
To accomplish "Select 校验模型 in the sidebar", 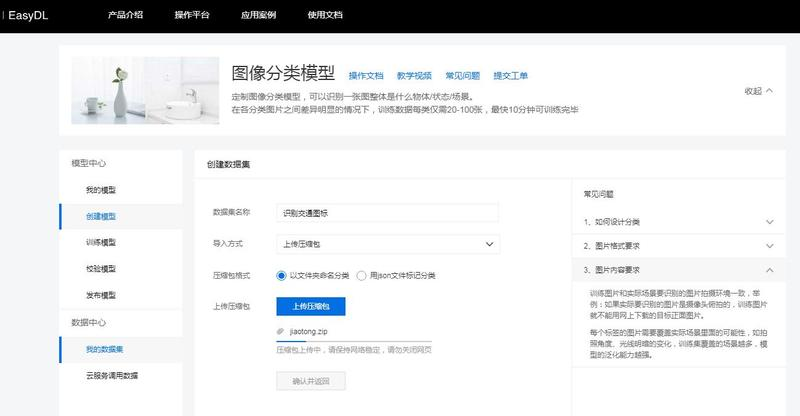I will [x=101, y=268].
